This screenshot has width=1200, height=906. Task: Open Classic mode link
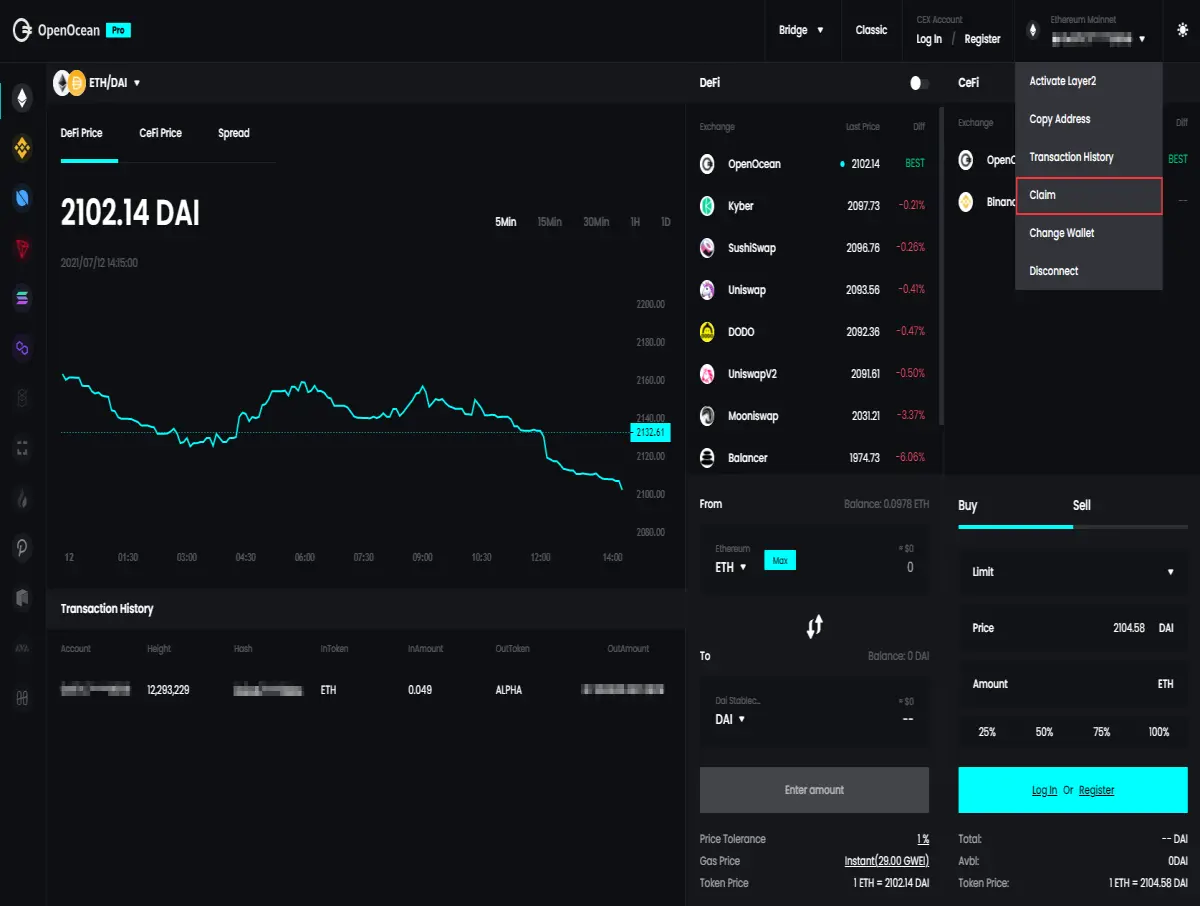coord(871,30)
